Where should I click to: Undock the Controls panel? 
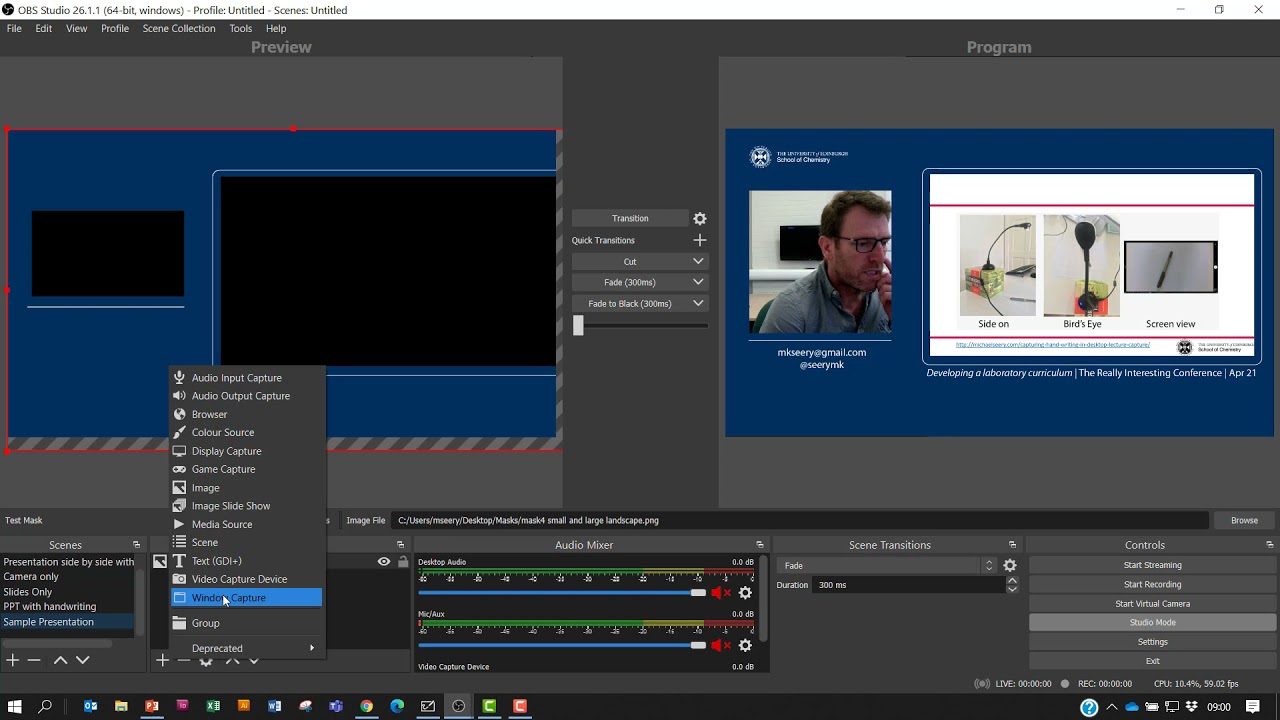click(x=1270, y=545)
